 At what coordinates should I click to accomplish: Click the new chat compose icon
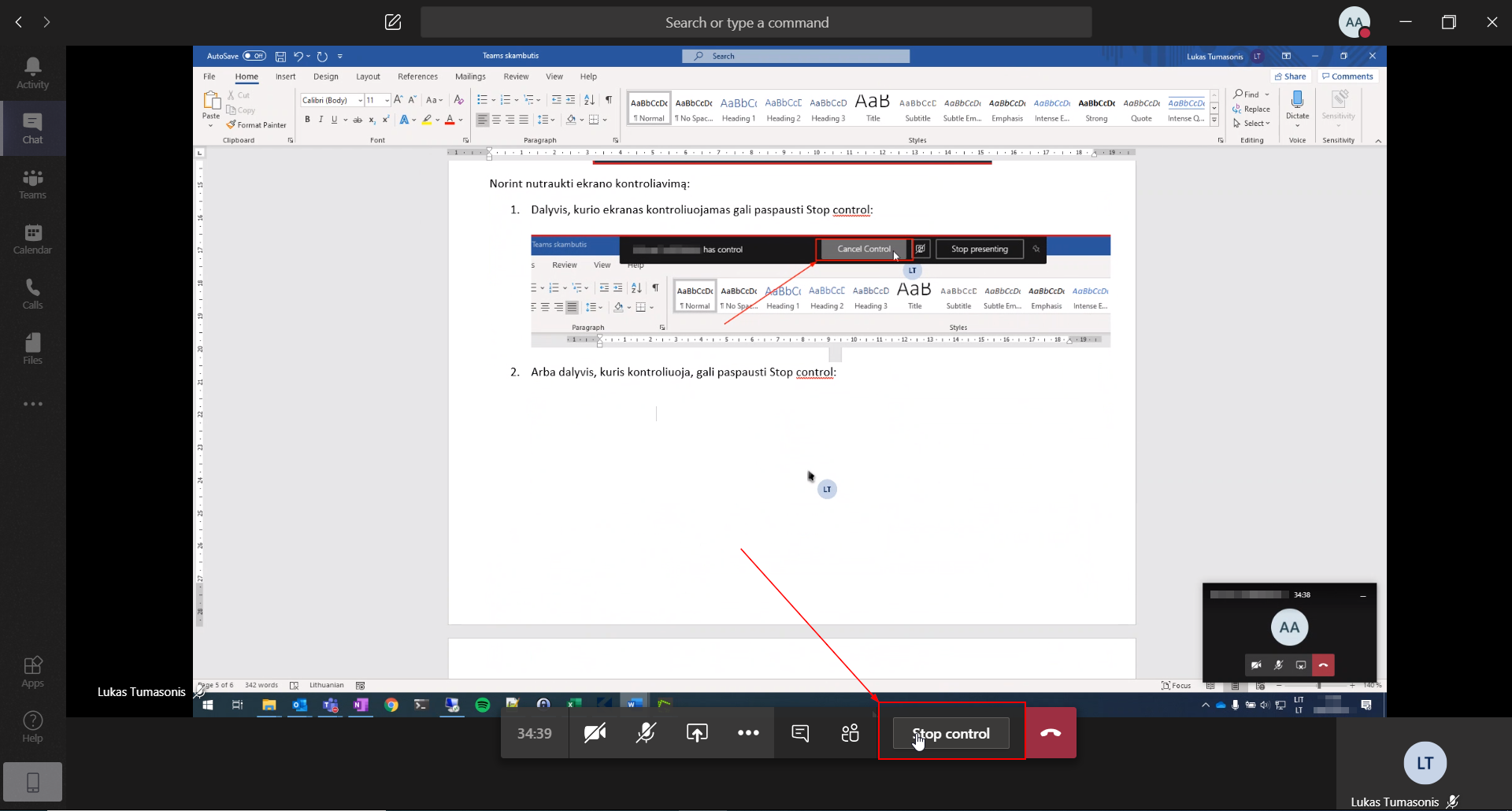393,22
